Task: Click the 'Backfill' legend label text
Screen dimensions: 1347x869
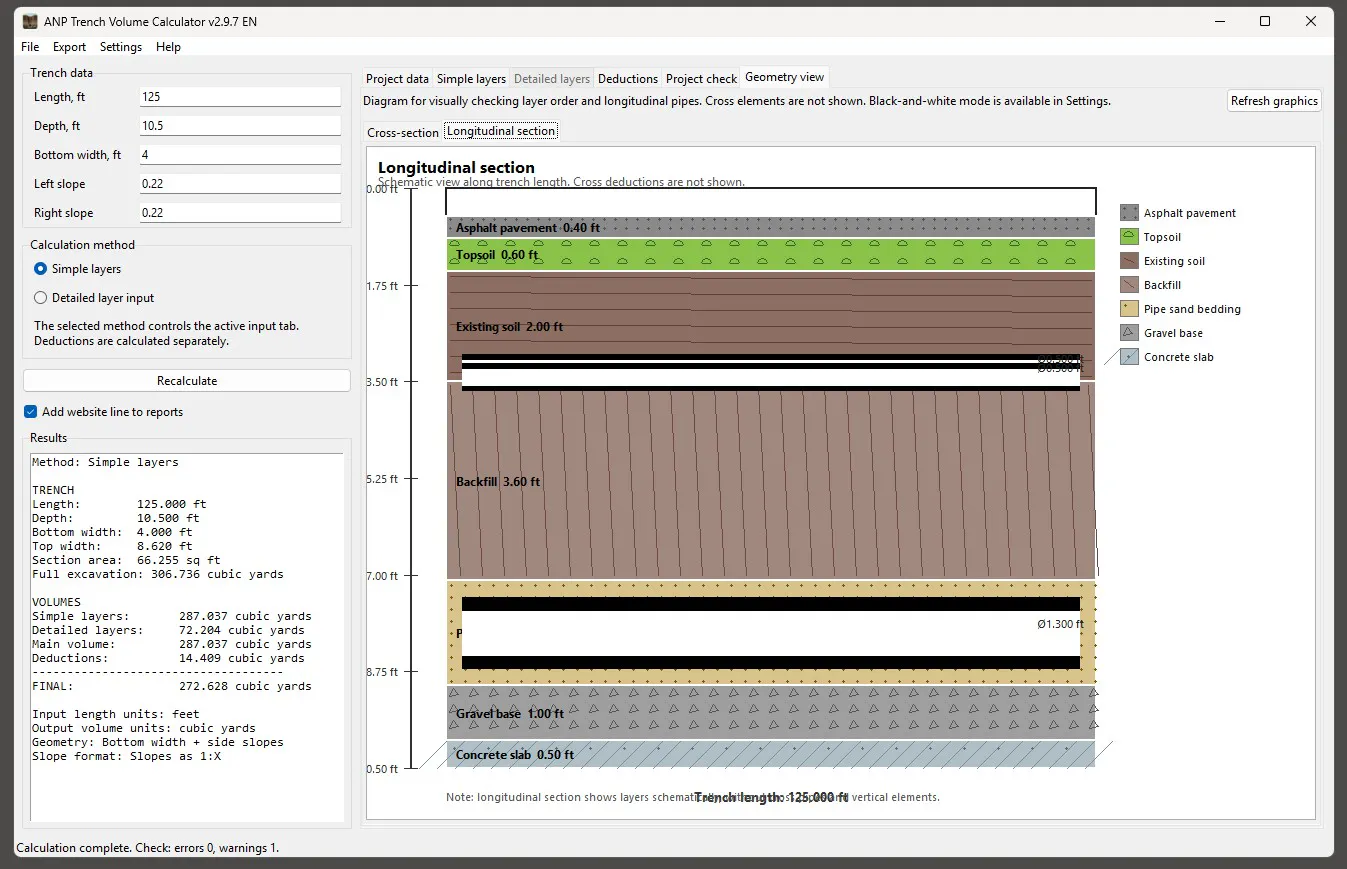Action: pos(1162,285)
